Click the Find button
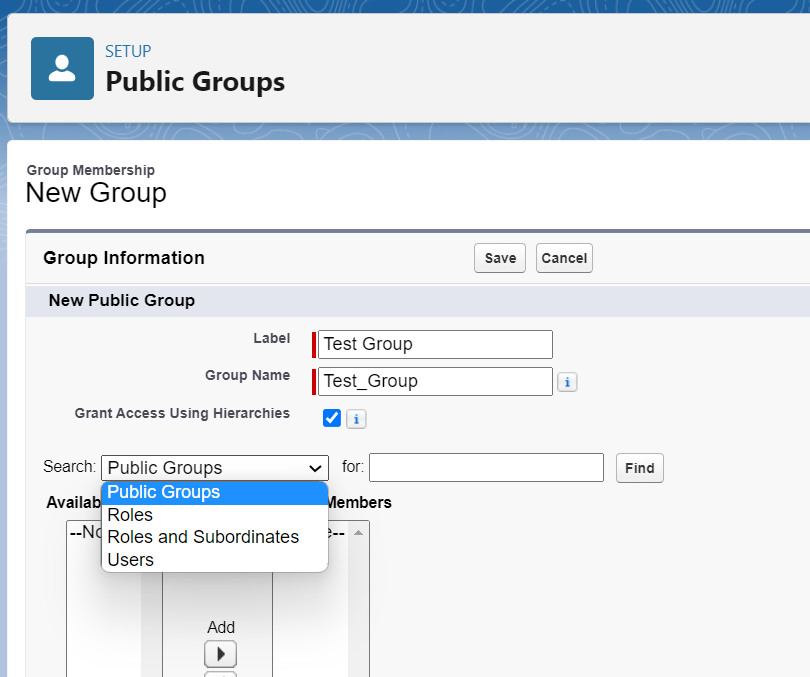The image size is (810, 677). click(x=640, y=468)
